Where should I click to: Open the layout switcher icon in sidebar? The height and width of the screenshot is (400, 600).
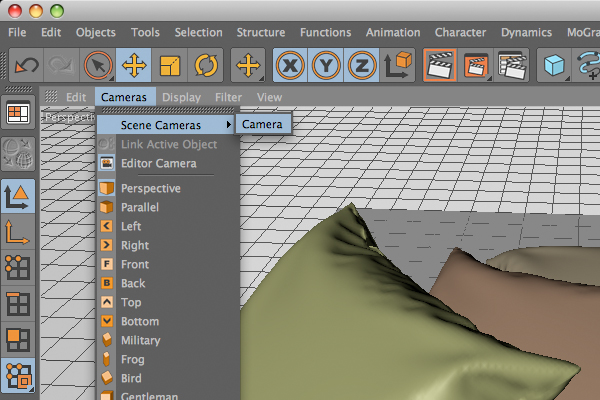pyautogui.click(x=18, y=113)
